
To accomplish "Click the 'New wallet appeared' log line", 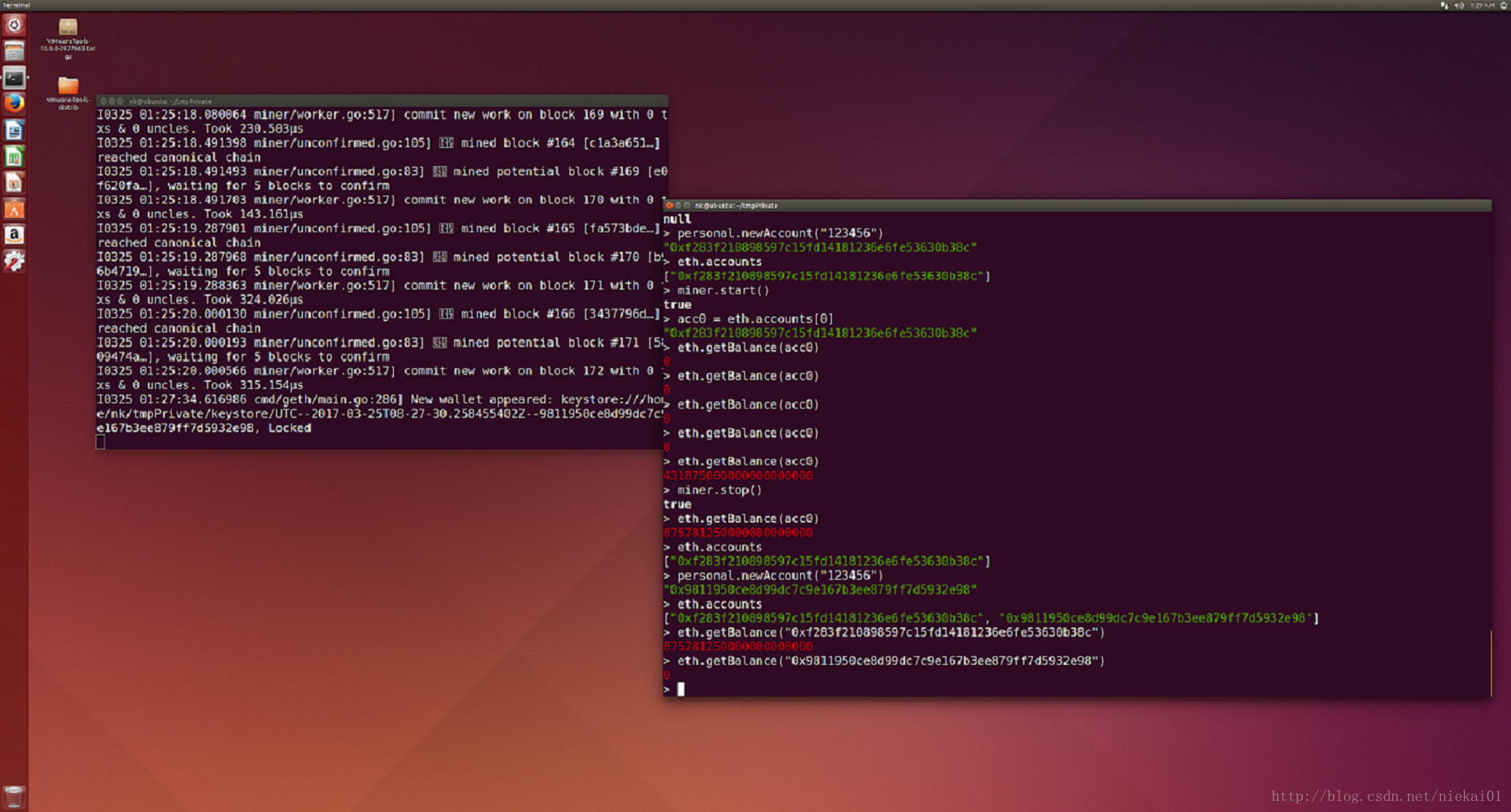I will (382, 400).
